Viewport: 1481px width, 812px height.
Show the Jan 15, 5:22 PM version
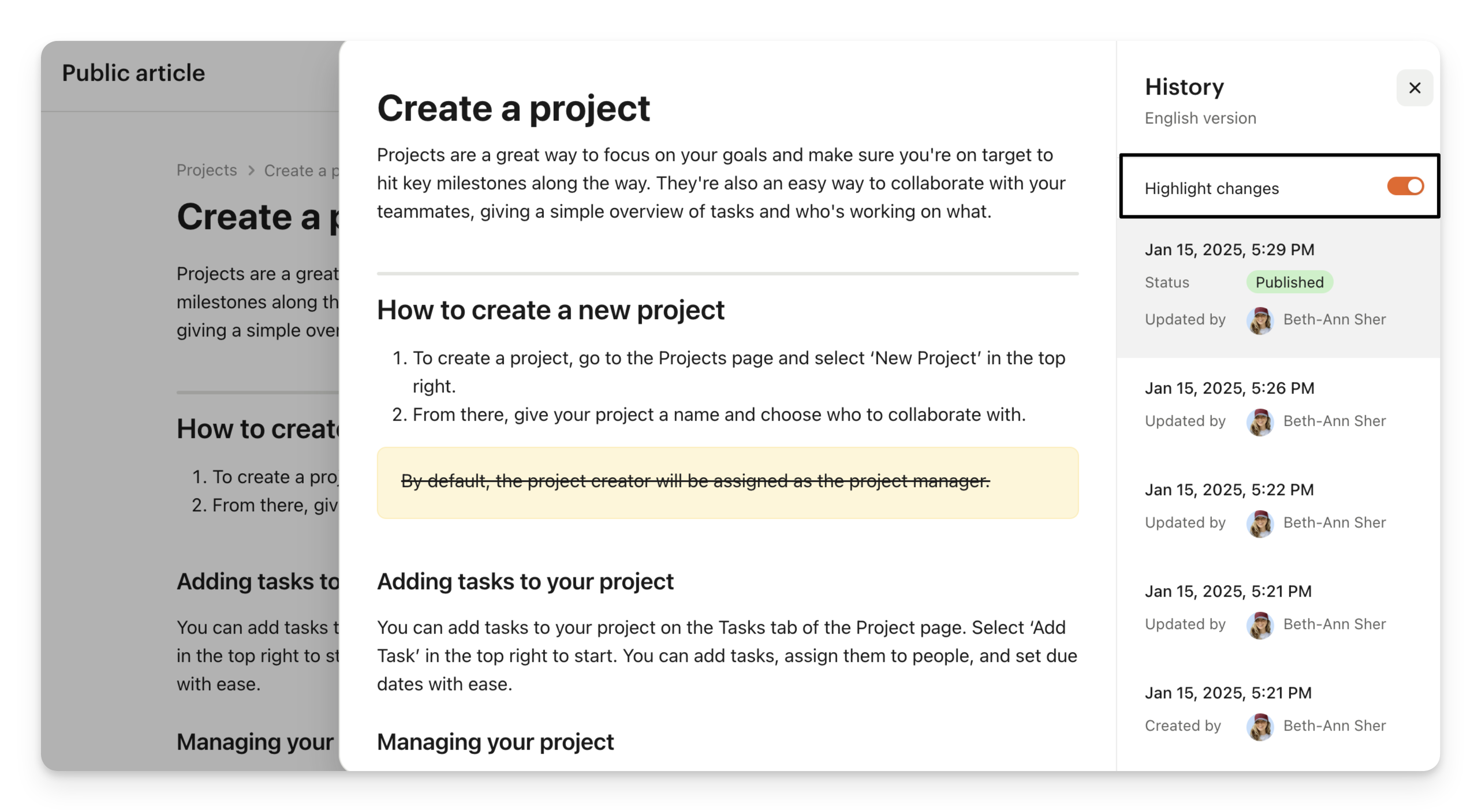click(x=1229, y=490)
